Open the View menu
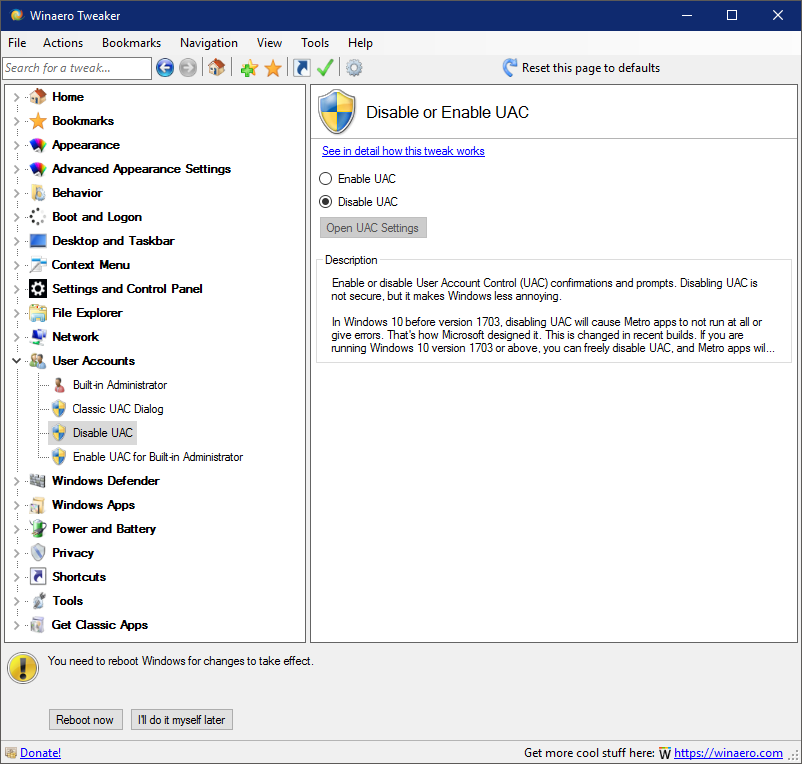This screenshot has height=764, width=802. [x=269, y=43]
